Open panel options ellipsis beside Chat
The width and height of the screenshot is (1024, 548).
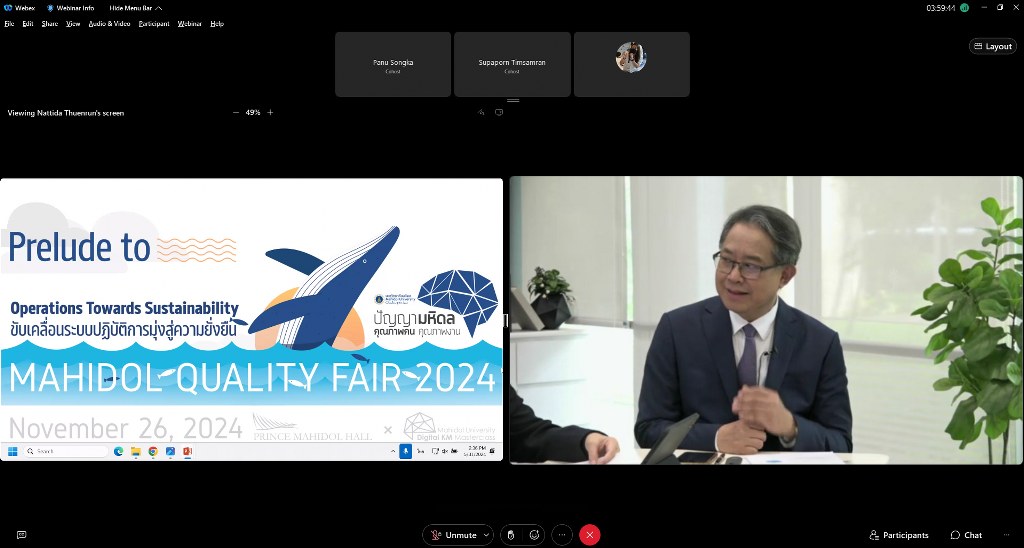pos(1006,535)
